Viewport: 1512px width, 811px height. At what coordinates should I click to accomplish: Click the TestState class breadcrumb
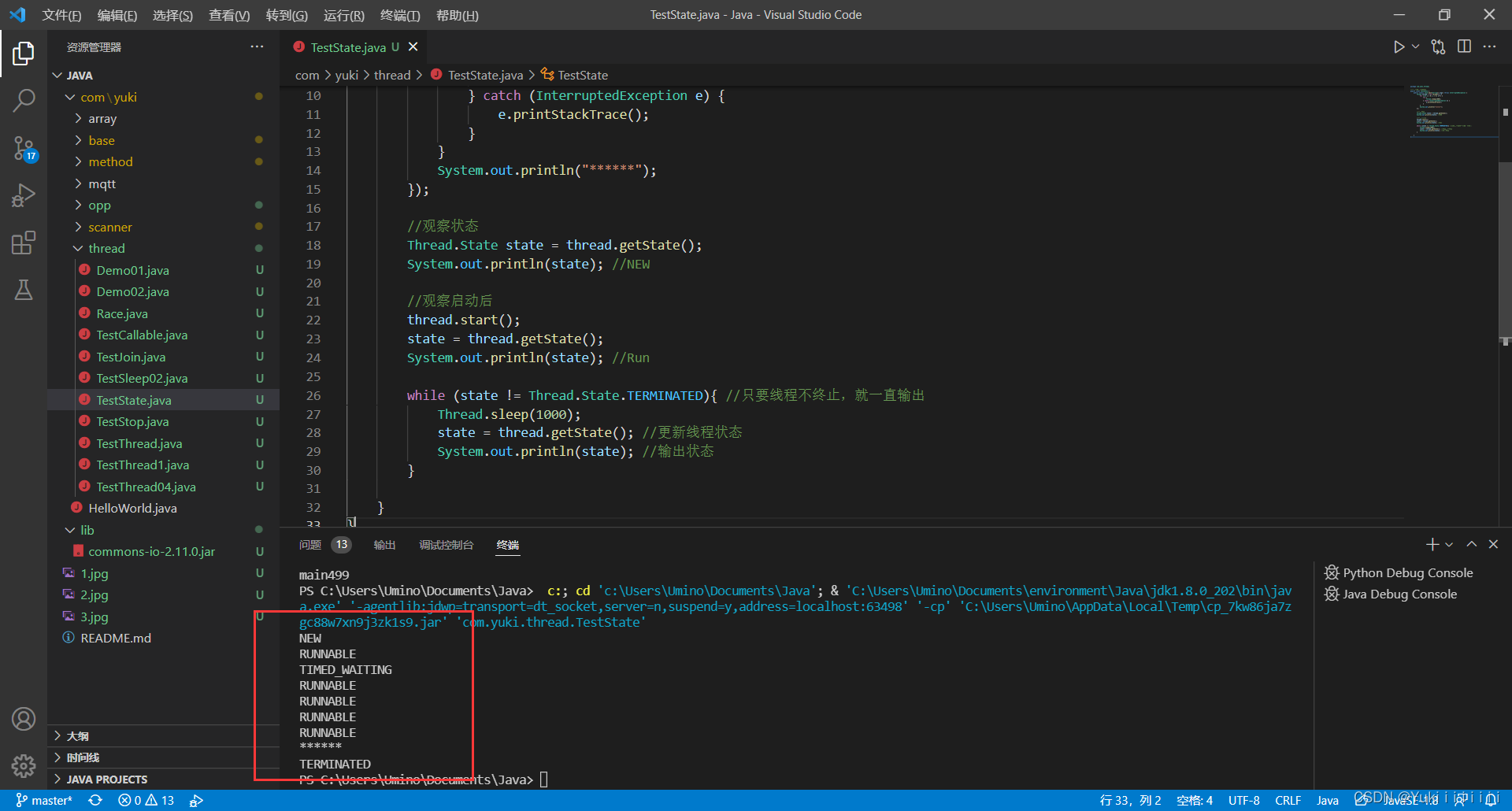pyautogui.click(x=574, y=75)
